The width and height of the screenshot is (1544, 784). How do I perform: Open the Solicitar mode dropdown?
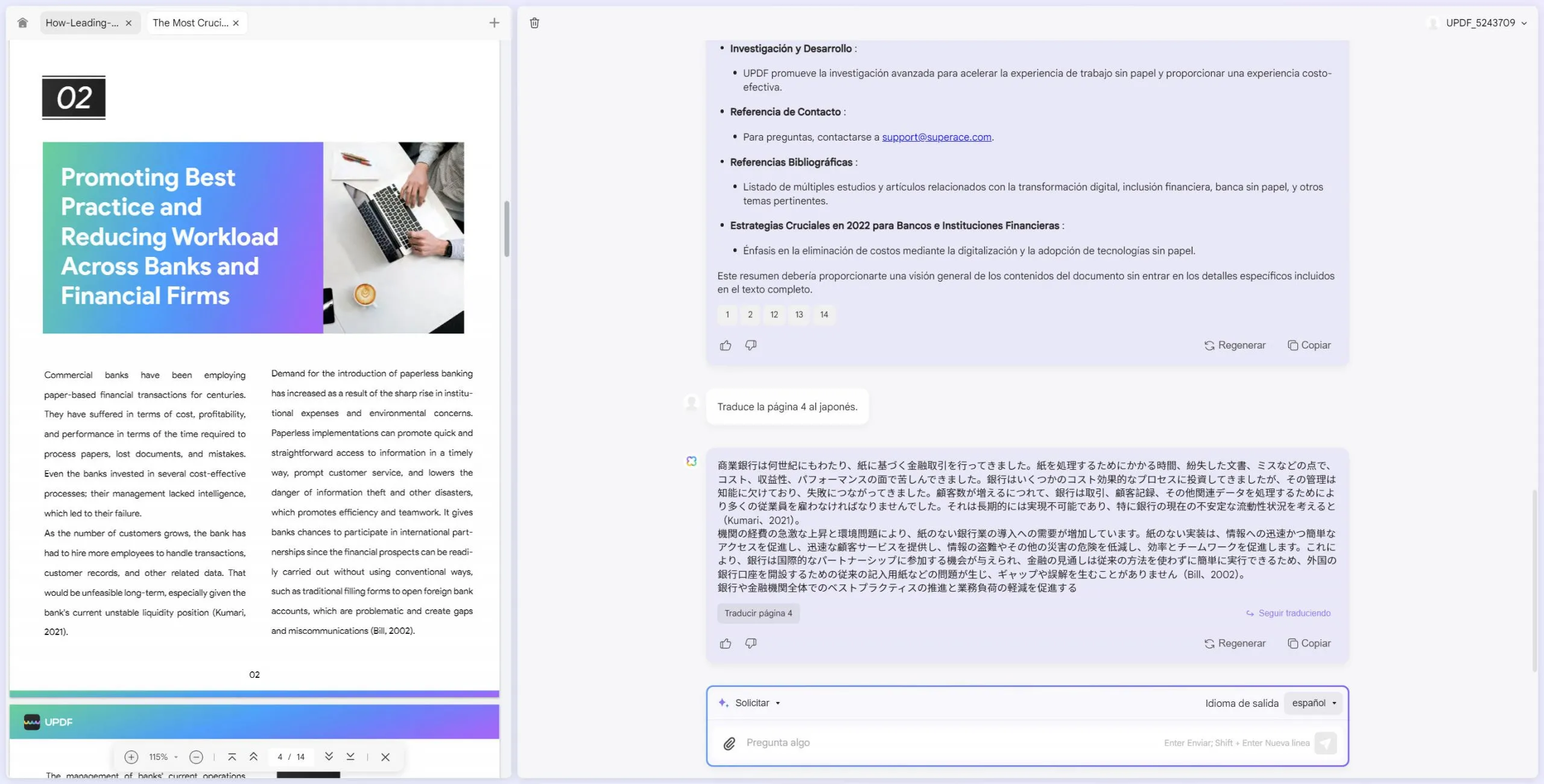pos(750,703)
